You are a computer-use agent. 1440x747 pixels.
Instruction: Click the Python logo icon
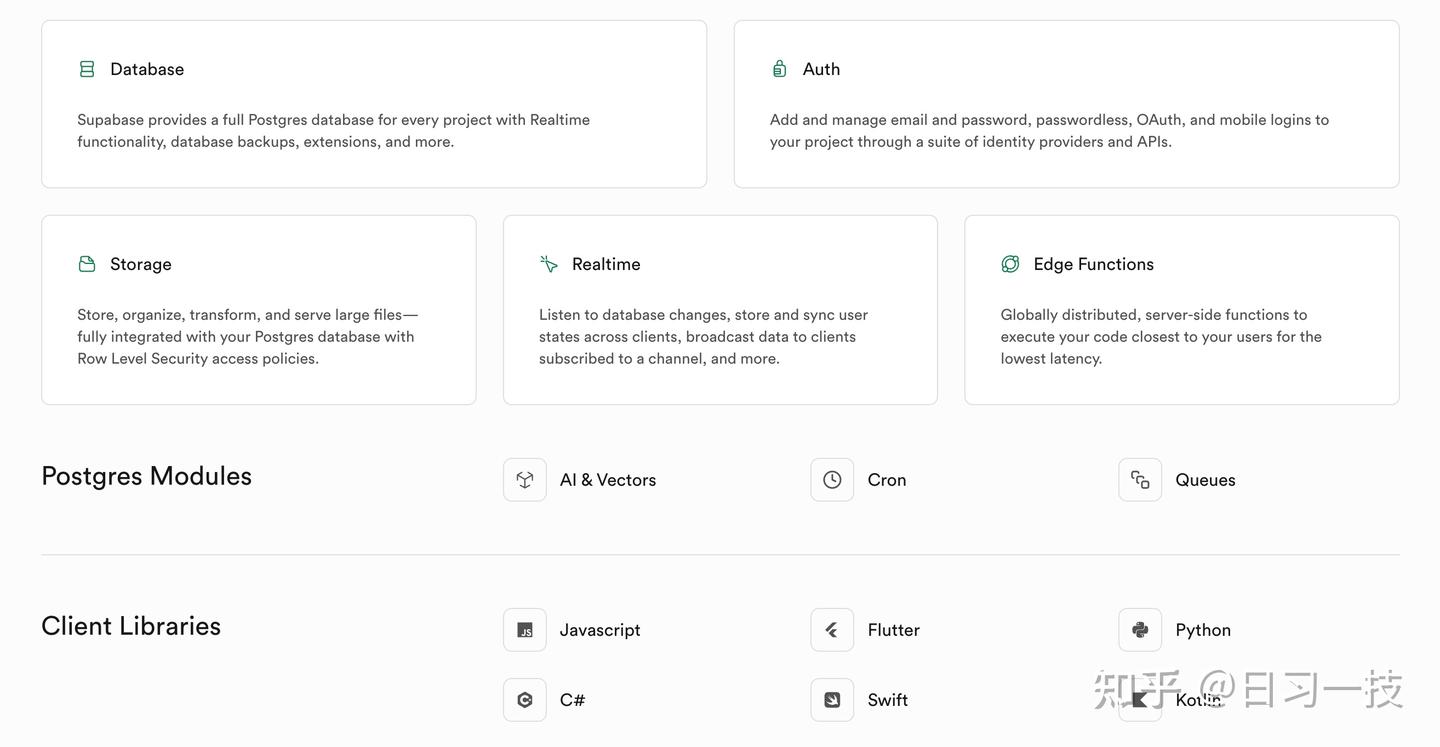(1140, 630)
